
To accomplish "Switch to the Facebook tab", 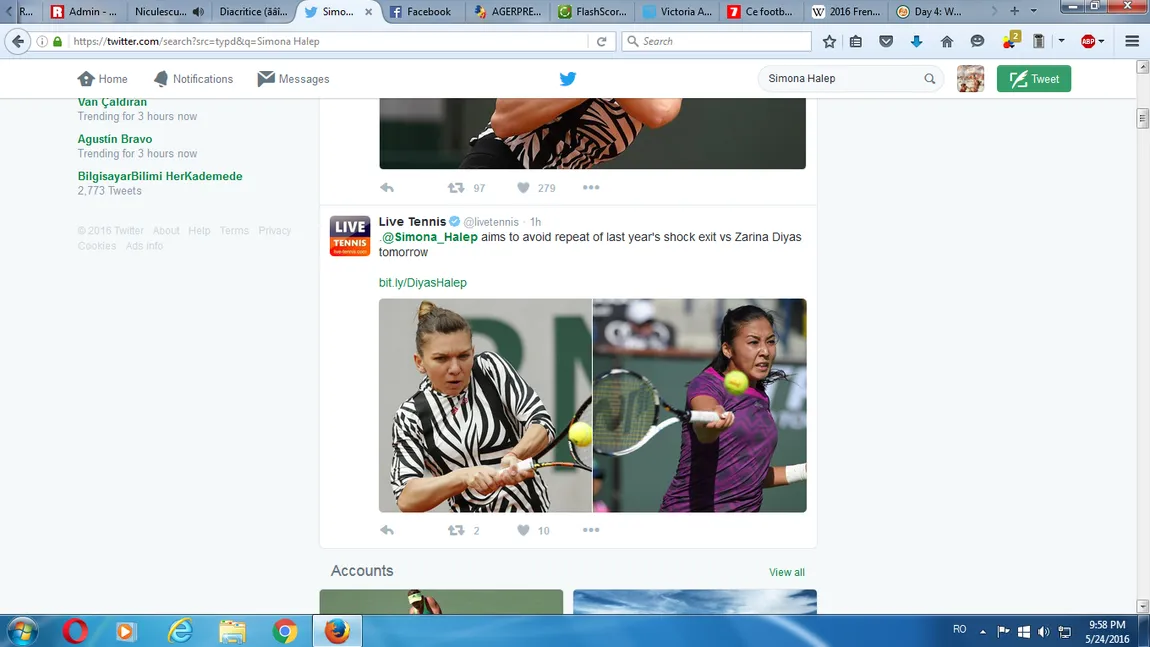I will 423,12.
